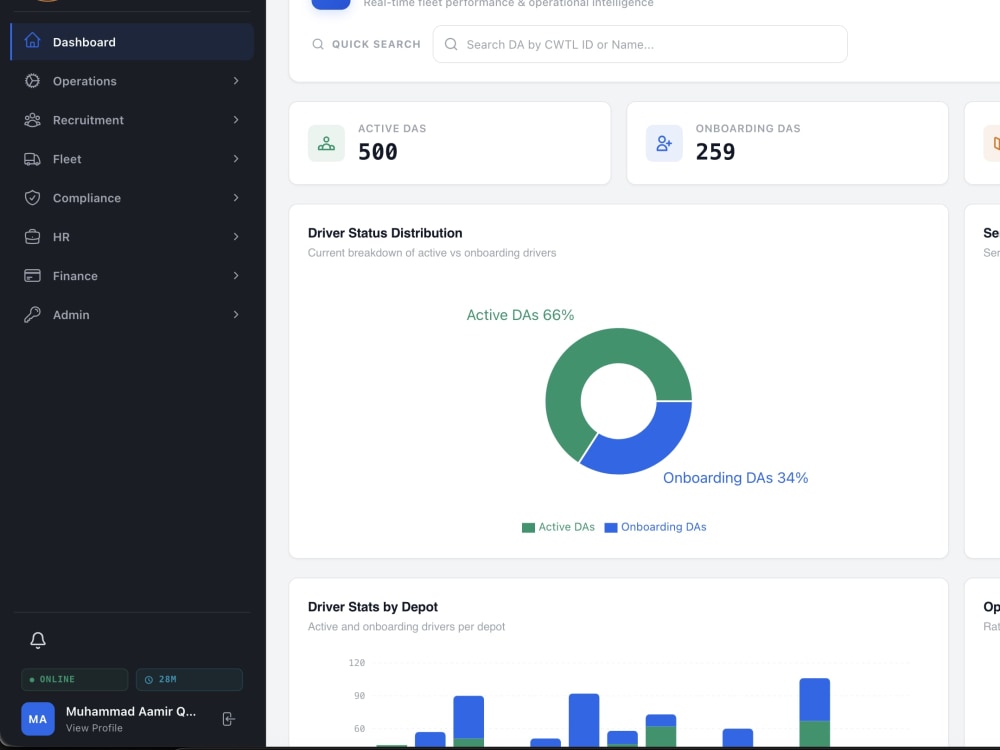Screen dimensions: 1000x750
Task: Open the Fleet menu item
Action: click(x=132, y=159)
